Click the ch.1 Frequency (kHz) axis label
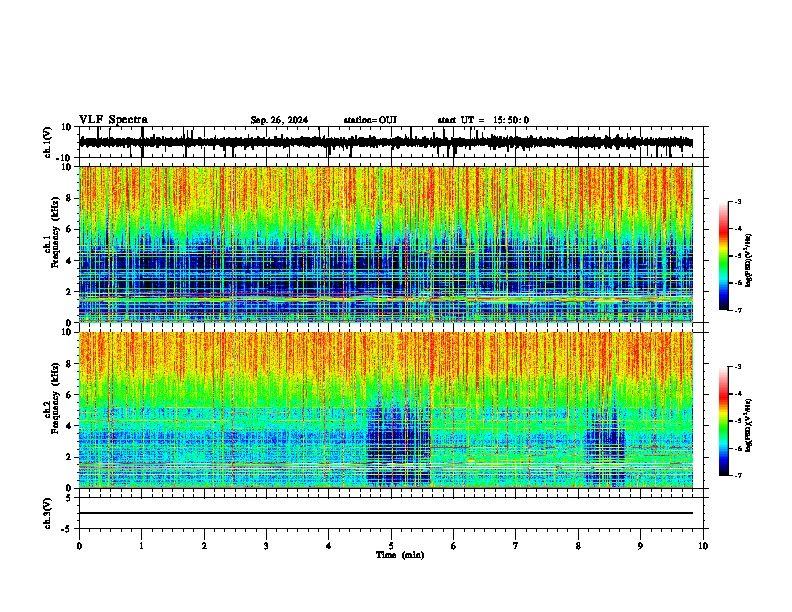This screenshot has width=792, height=612. (51, 232)
